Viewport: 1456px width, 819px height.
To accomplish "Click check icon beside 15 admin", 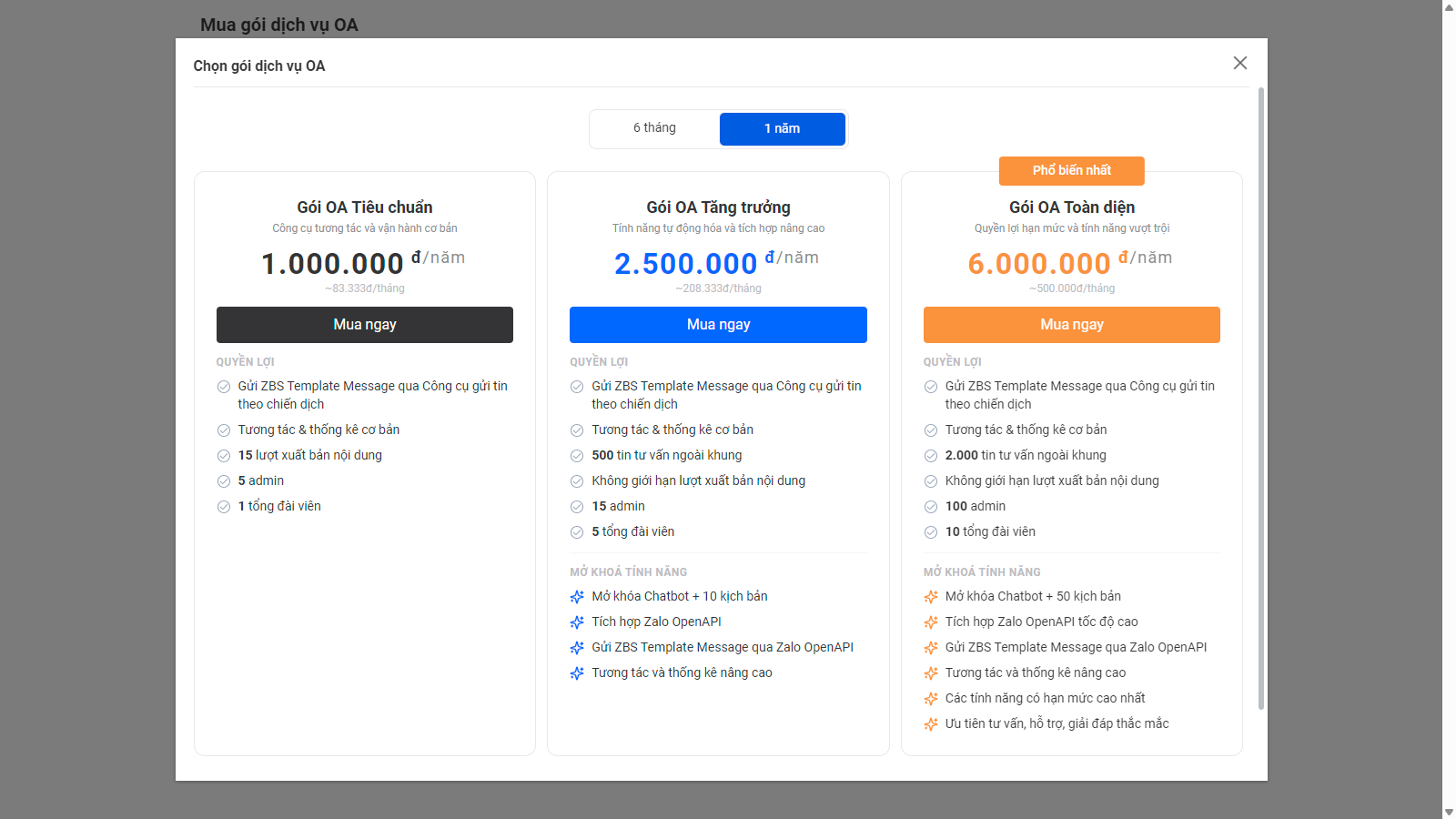I will 577,507.
